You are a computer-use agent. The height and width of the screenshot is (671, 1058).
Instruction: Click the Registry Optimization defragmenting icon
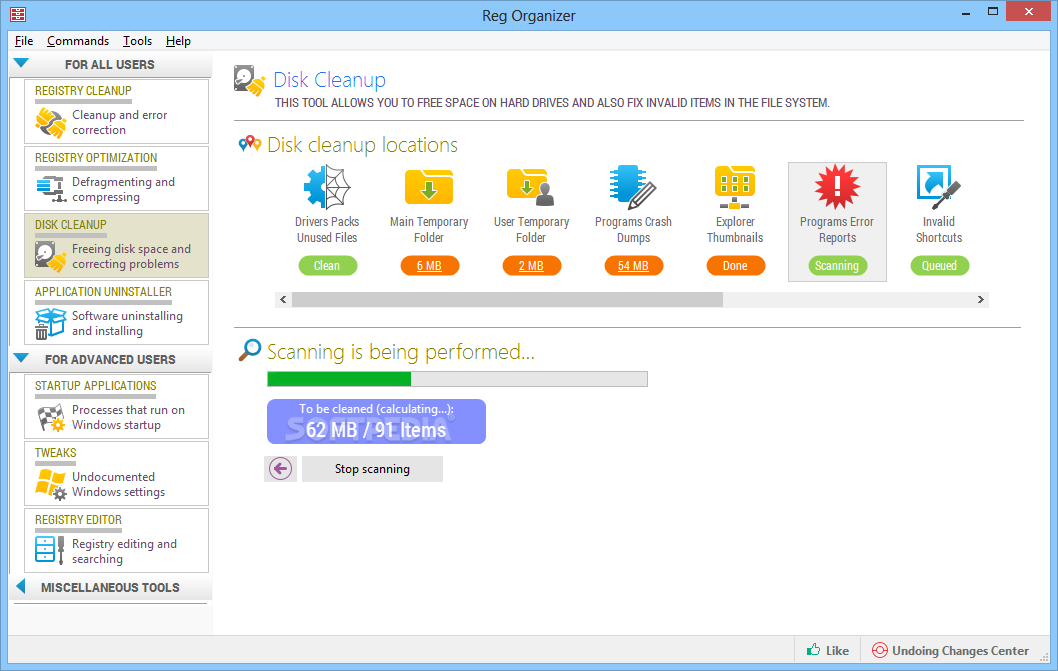click(51, 188)
